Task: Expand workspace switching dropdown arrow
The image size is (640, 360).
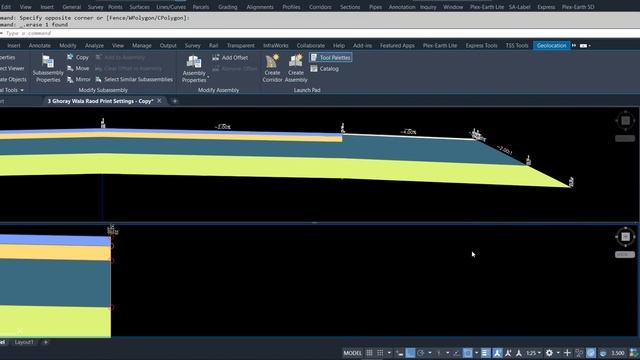Action: point(558,353)
